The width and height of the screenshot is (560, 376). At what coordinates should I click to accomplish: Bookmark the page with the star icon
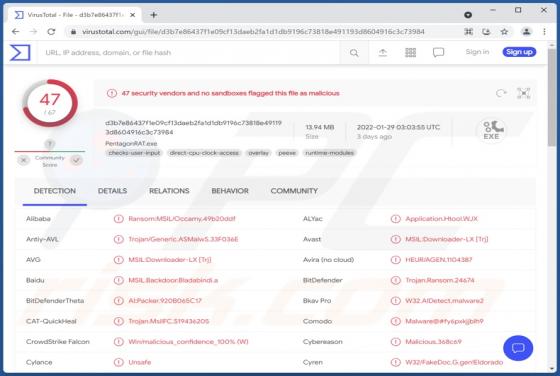[x=504, y=32]
